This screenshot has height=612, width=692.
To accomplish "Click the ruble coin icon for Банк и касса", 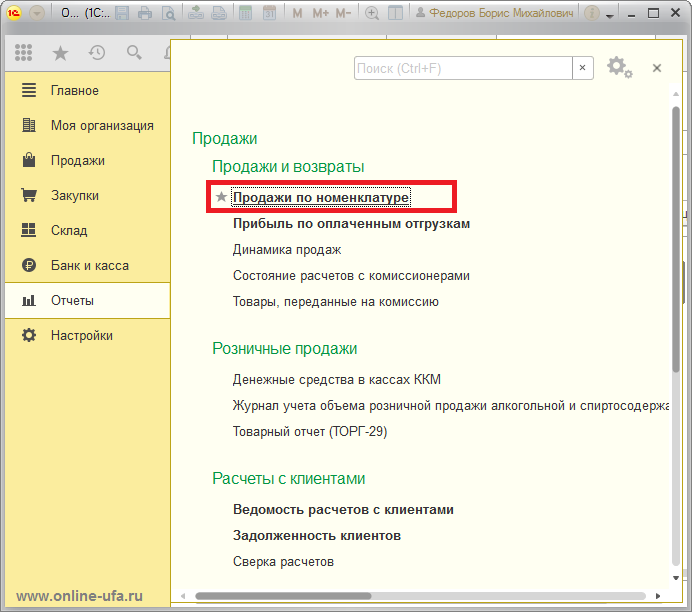I will coord(29,265).
